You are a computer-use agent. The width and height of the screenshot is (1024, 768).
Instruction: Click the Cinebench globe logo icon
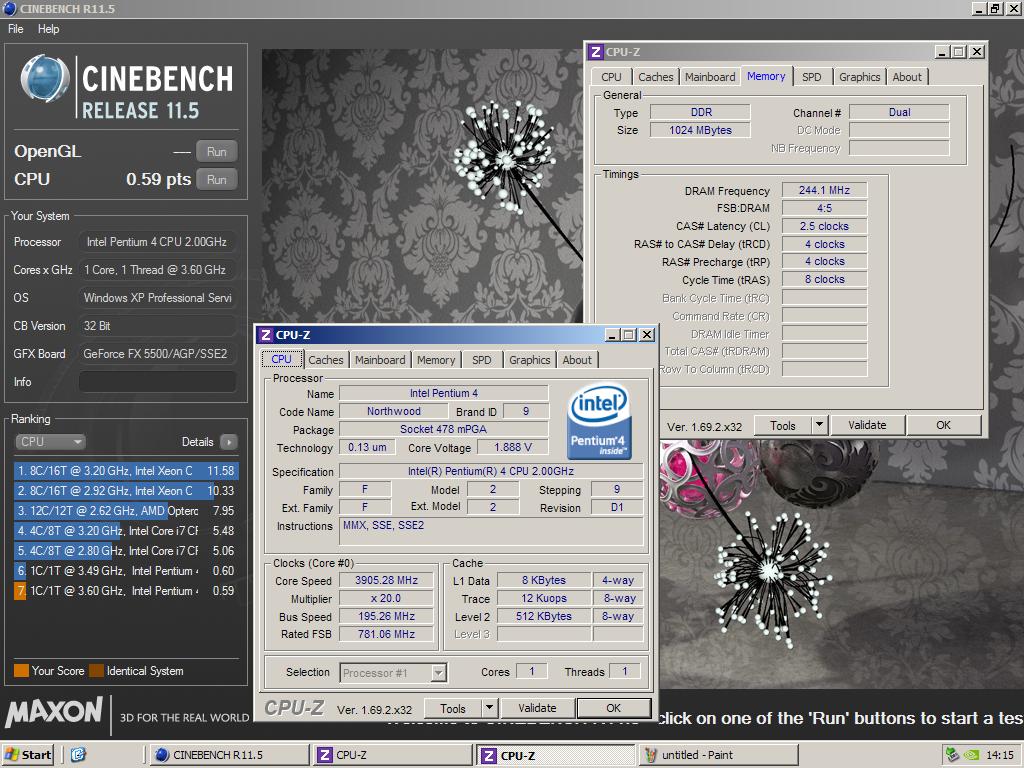45,78
